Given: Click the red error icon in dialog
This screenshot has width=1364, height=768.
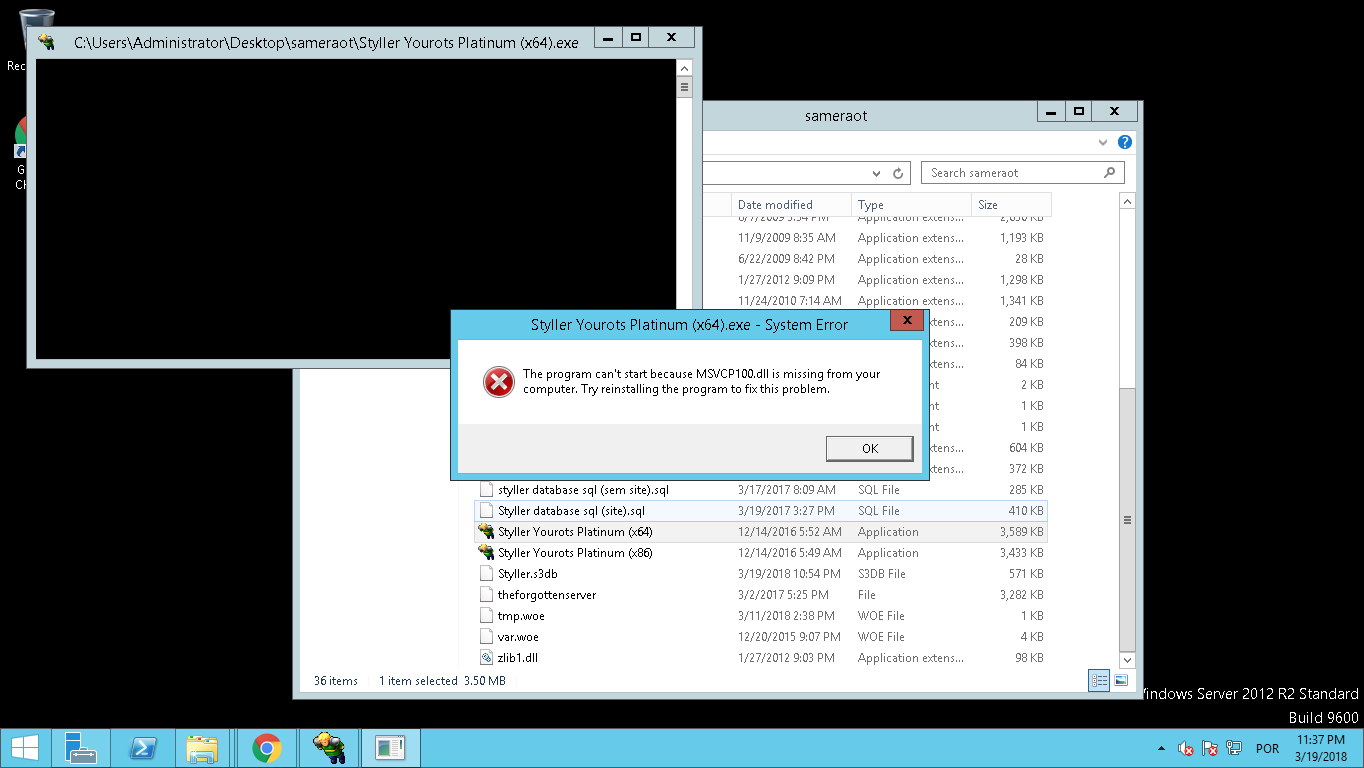Looking at the screenshot, I should (498, 381).
